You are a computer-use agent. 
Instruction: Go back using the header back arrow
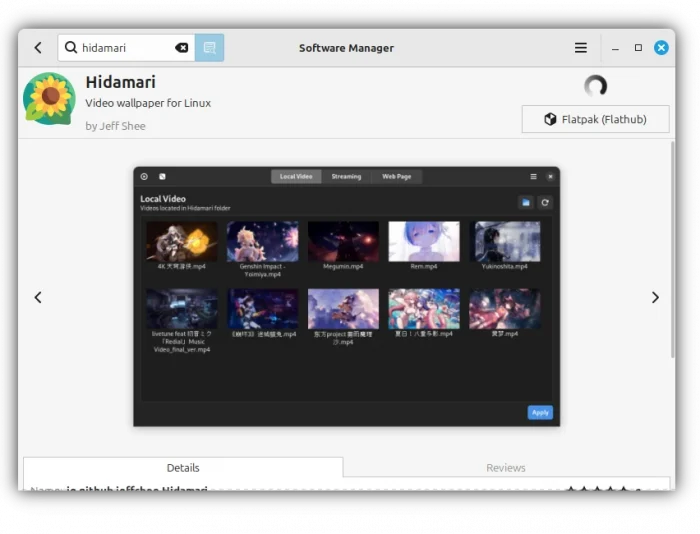38,48
